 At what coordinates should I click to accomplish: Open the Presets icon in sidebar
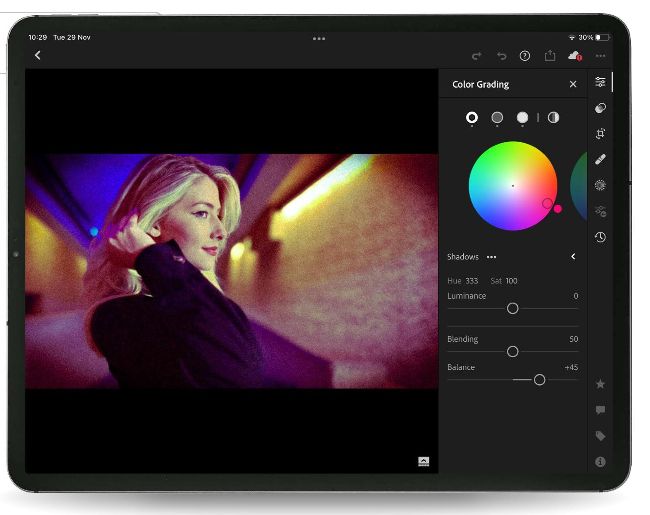point(600,185)
